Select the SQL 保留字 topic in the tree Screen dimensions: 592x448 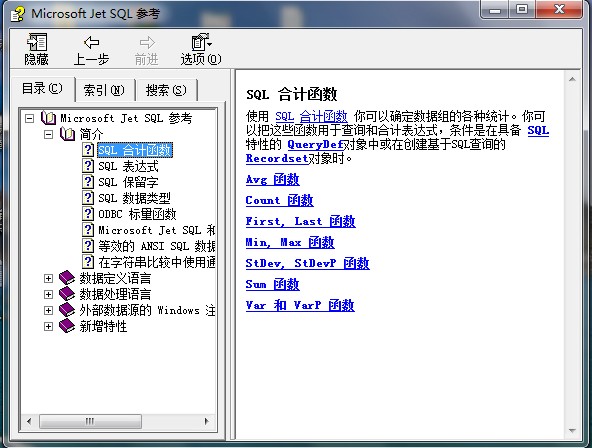[x=128, y=182]
